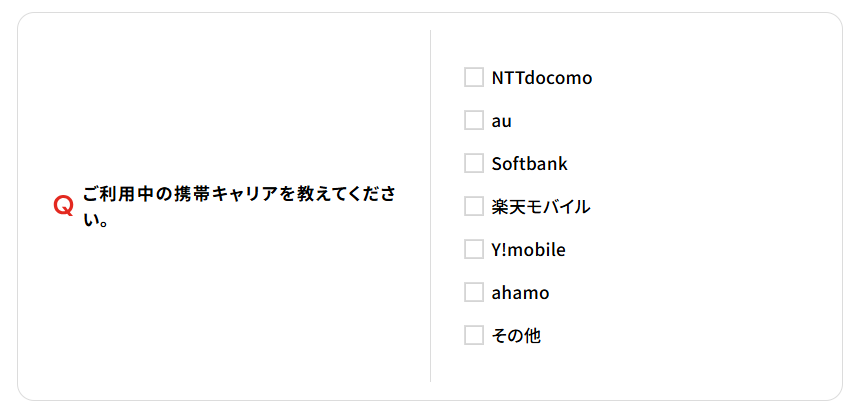Click the Softbank label text

[x=529, y=164]
